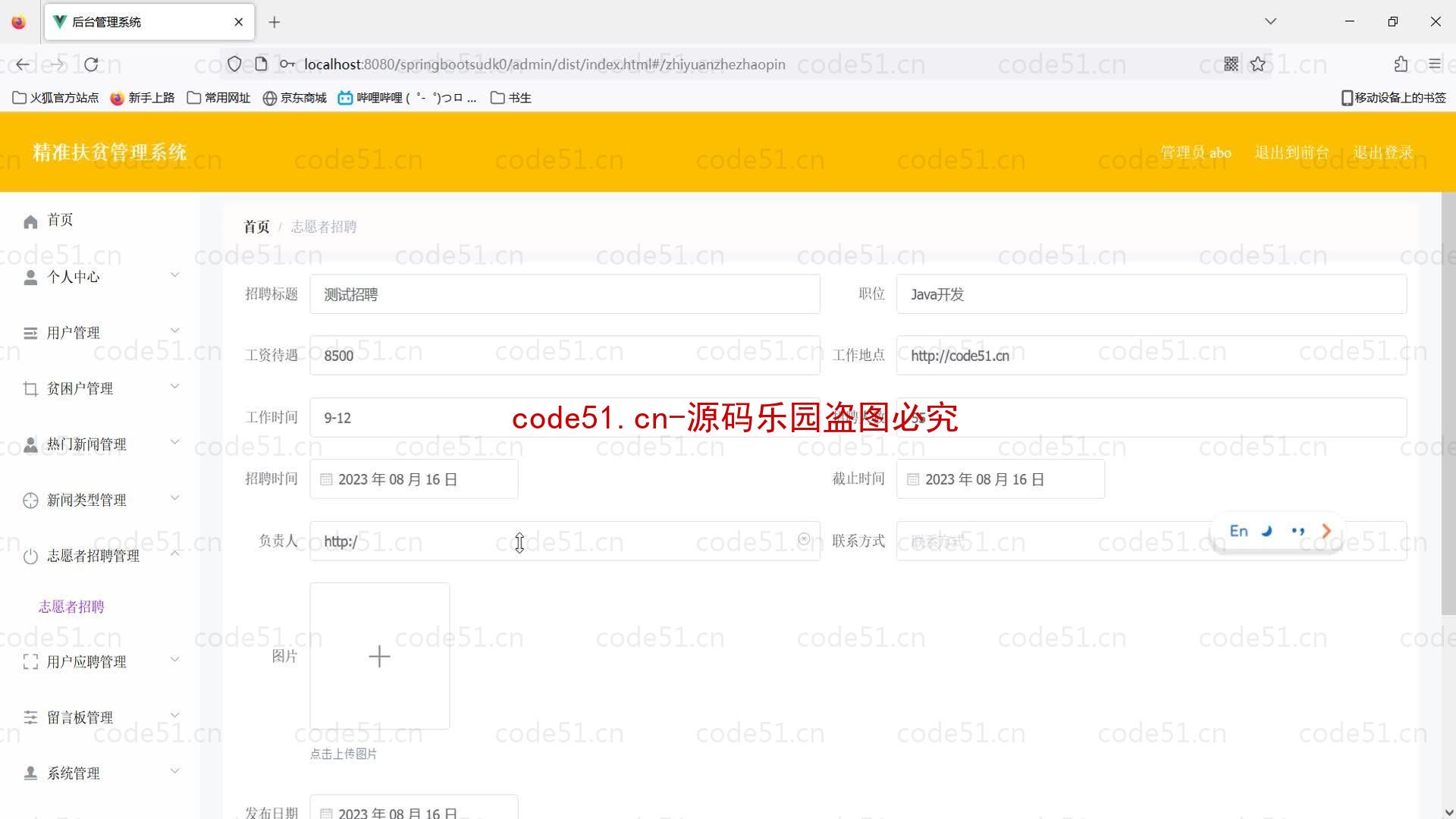
Task: Open the 书生 bookmark folder
Action: [x=511, y=98]
